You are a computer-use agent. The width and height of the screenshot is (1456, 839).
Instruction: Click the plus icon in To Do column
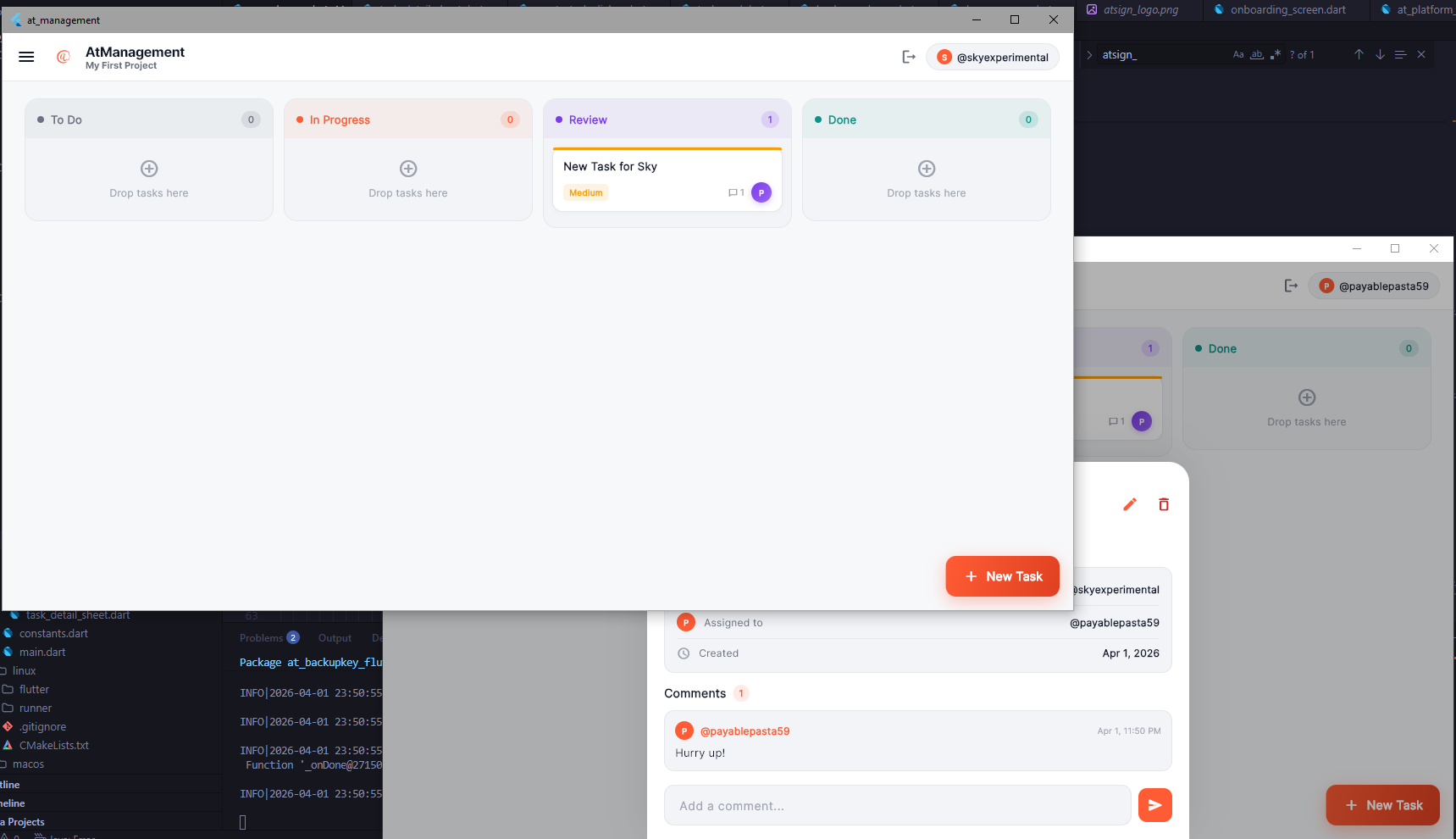(x=149, y=169)
